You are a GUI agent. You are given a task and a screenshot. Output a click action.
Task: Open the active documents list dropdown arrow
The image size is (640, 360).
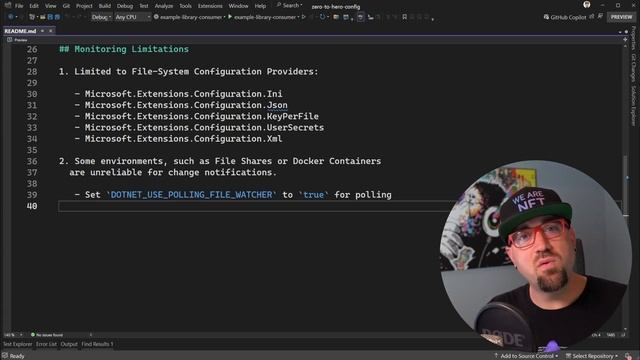(x=620, y=31)
